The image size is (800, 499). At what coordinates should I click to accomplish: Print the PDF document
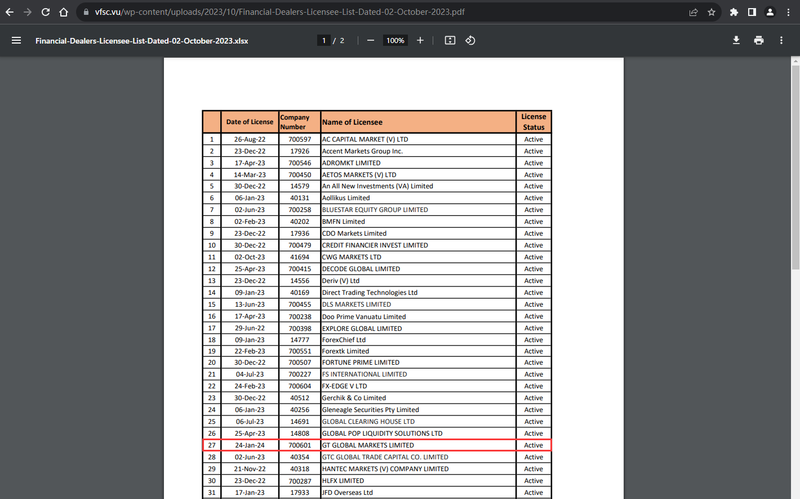759,40
